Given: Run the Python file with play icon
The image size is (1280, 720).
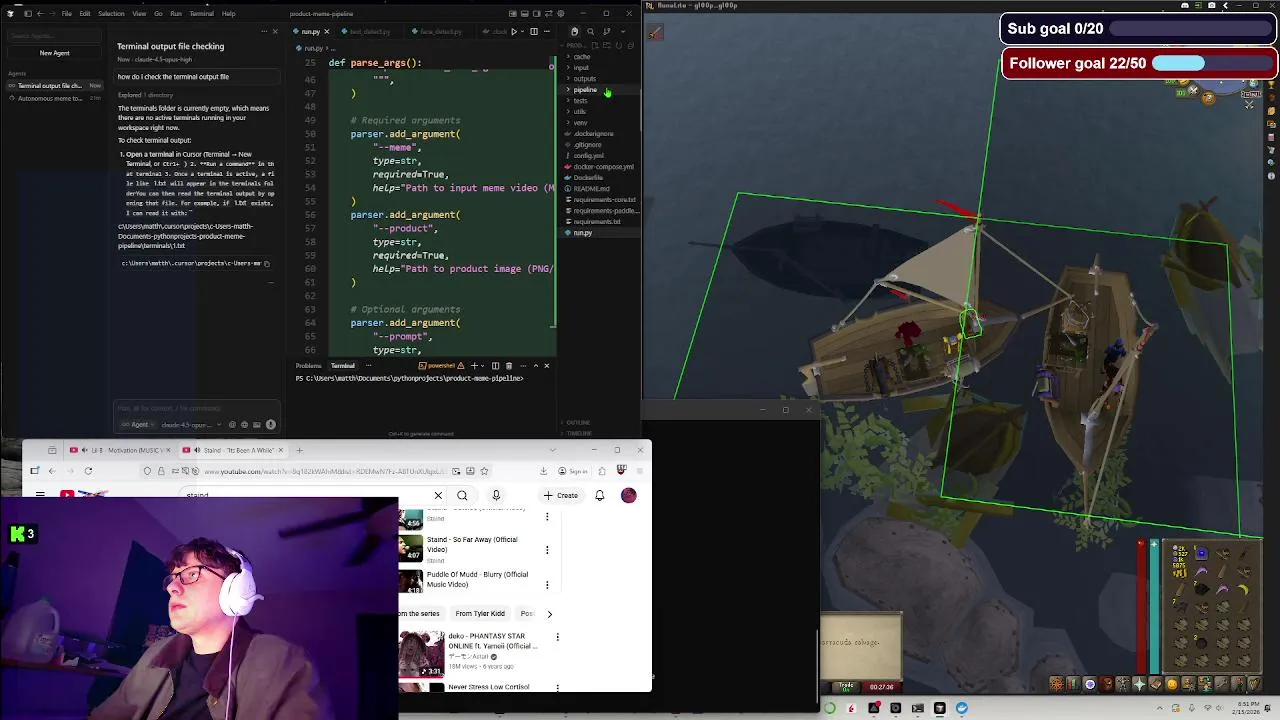Looking at the screenshot, I should click(514, 32).
